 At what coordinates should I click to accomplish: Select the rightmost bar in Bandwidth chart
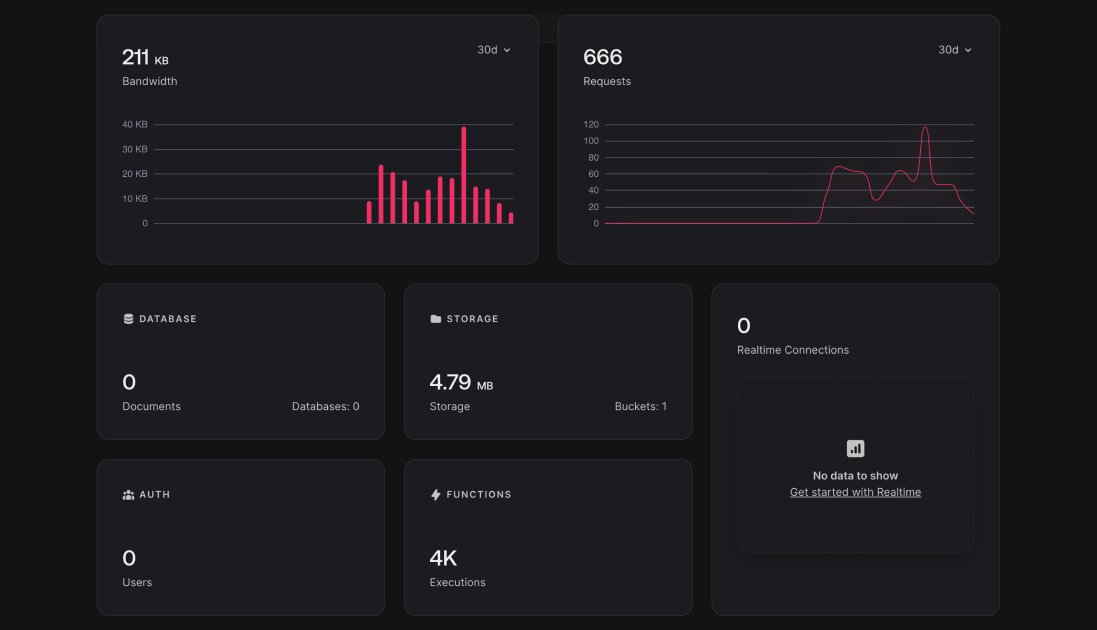point(511,218)
